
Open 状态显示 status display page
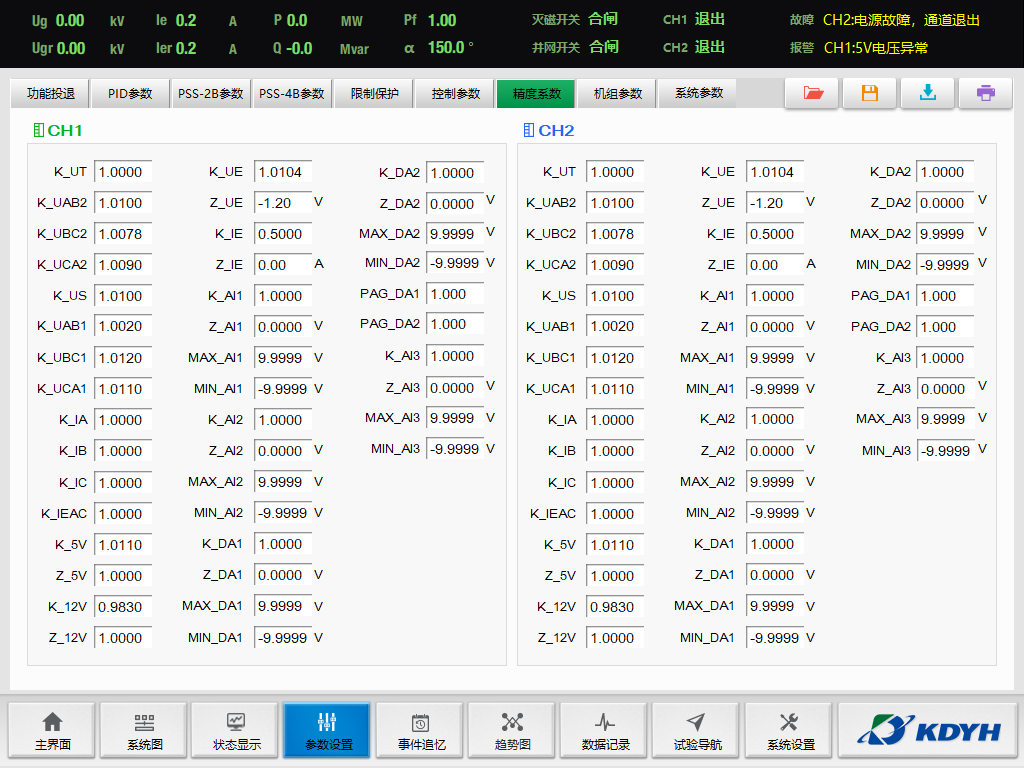(236, 731)
